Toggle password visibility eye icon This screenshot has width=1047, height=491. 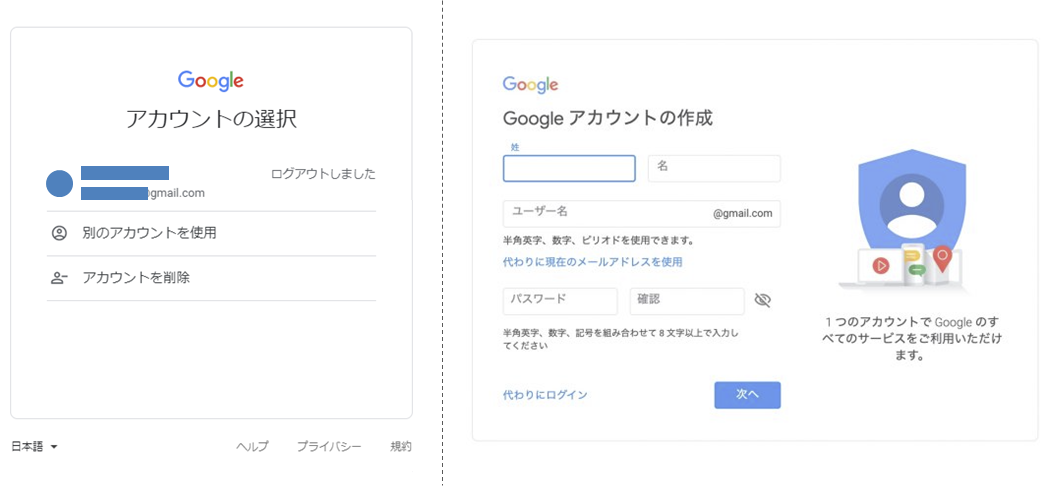tap(763, 300)
